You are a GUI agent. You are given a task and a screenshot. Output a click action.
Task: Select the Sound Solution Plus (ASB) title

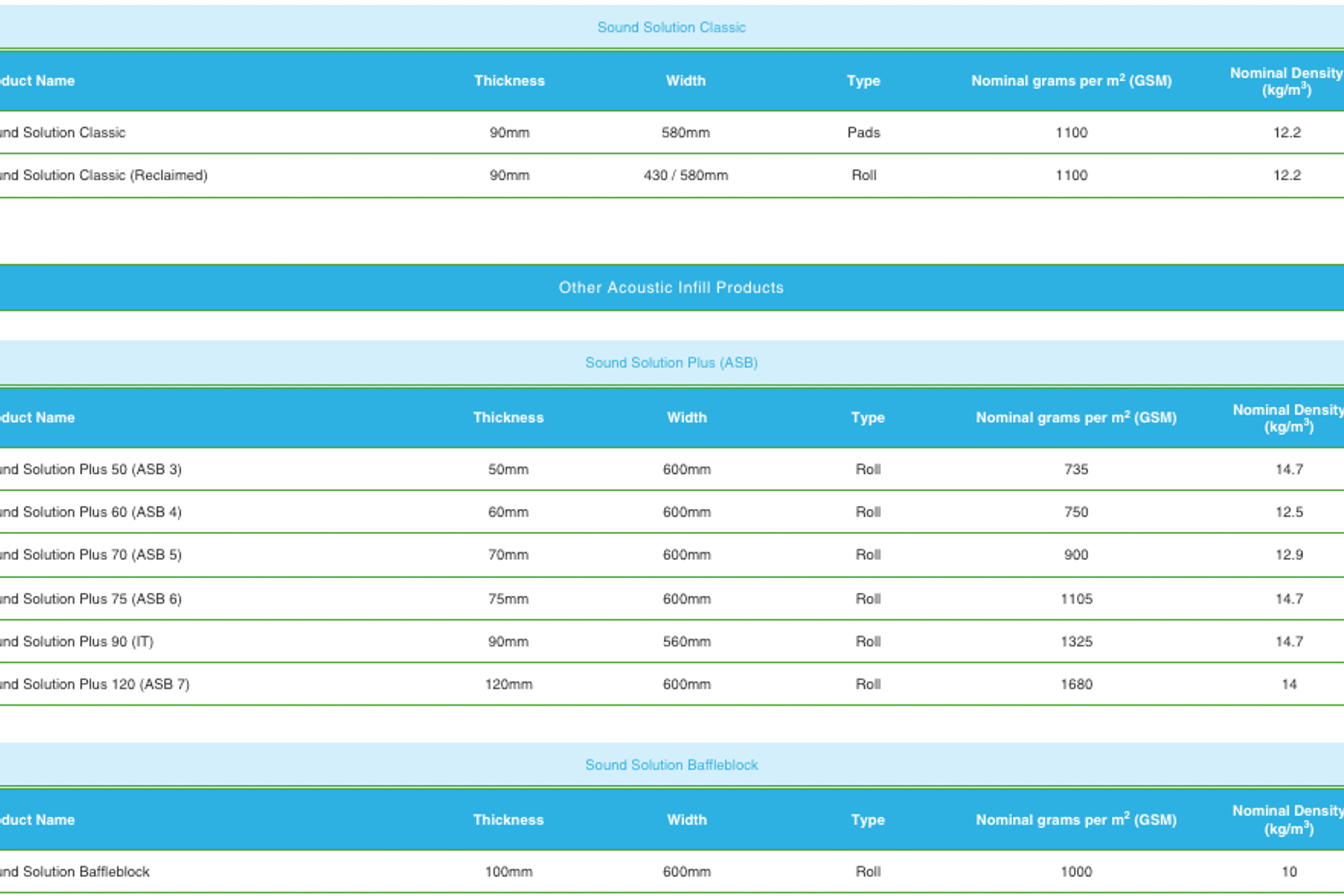[671, 363]
